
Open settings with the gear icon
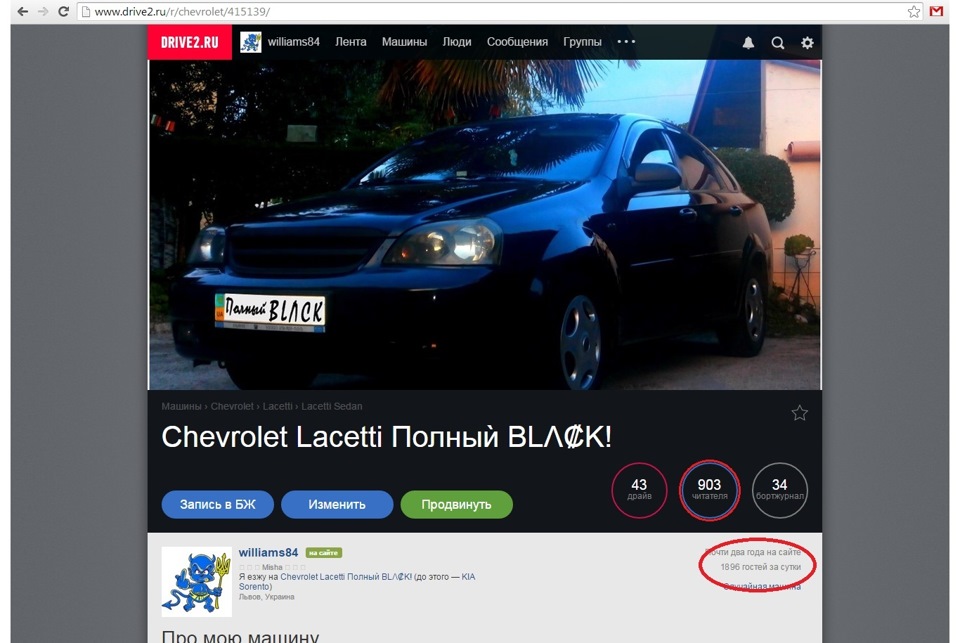(808, 43)
